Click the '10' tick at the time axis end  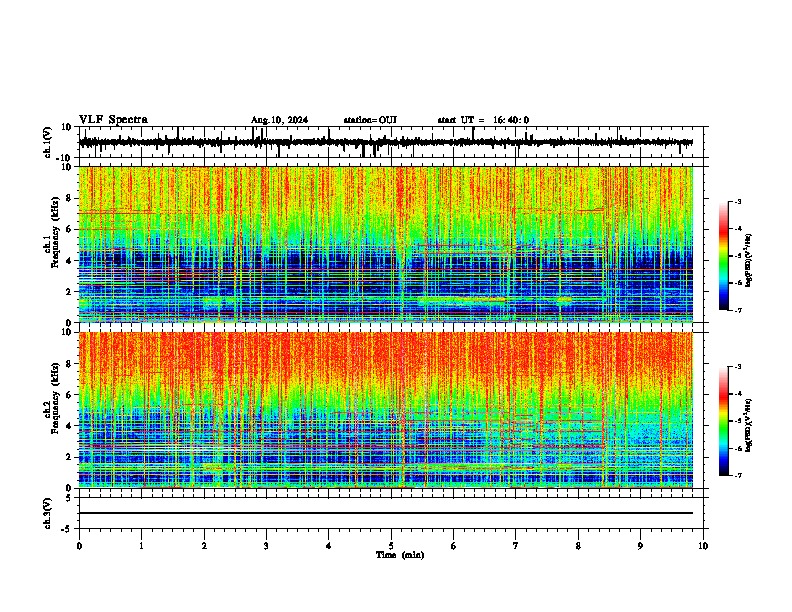(703, 546)
